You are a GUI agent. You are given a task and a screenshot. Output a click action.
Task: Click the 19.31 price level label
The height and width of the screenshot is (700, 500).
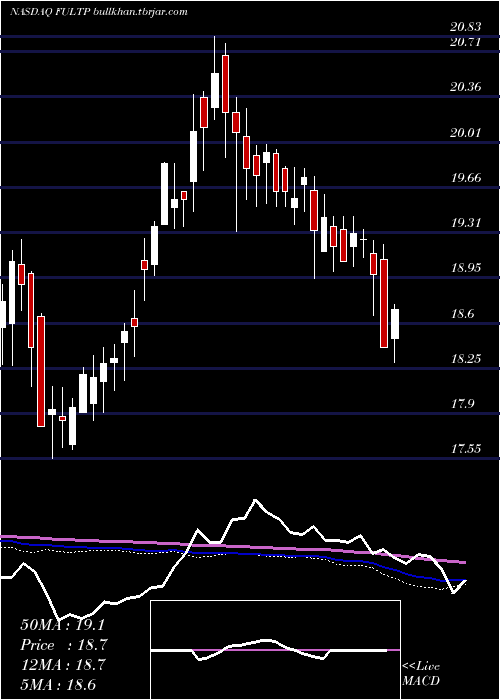point(466,223)
